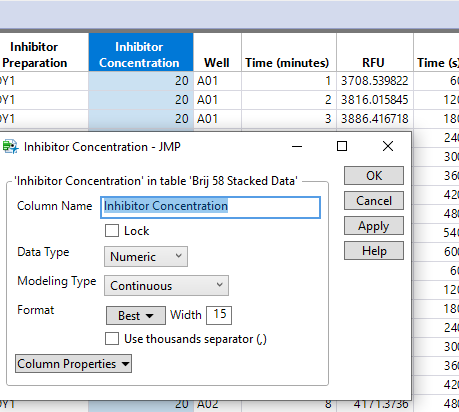Click Well cell A01 in first row
The image size is (459, 412).
click(217, 81)
